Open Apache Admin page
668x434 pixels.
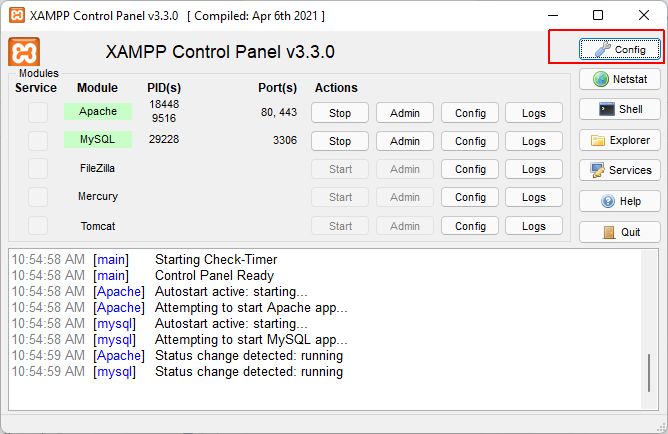click(405, 113)
